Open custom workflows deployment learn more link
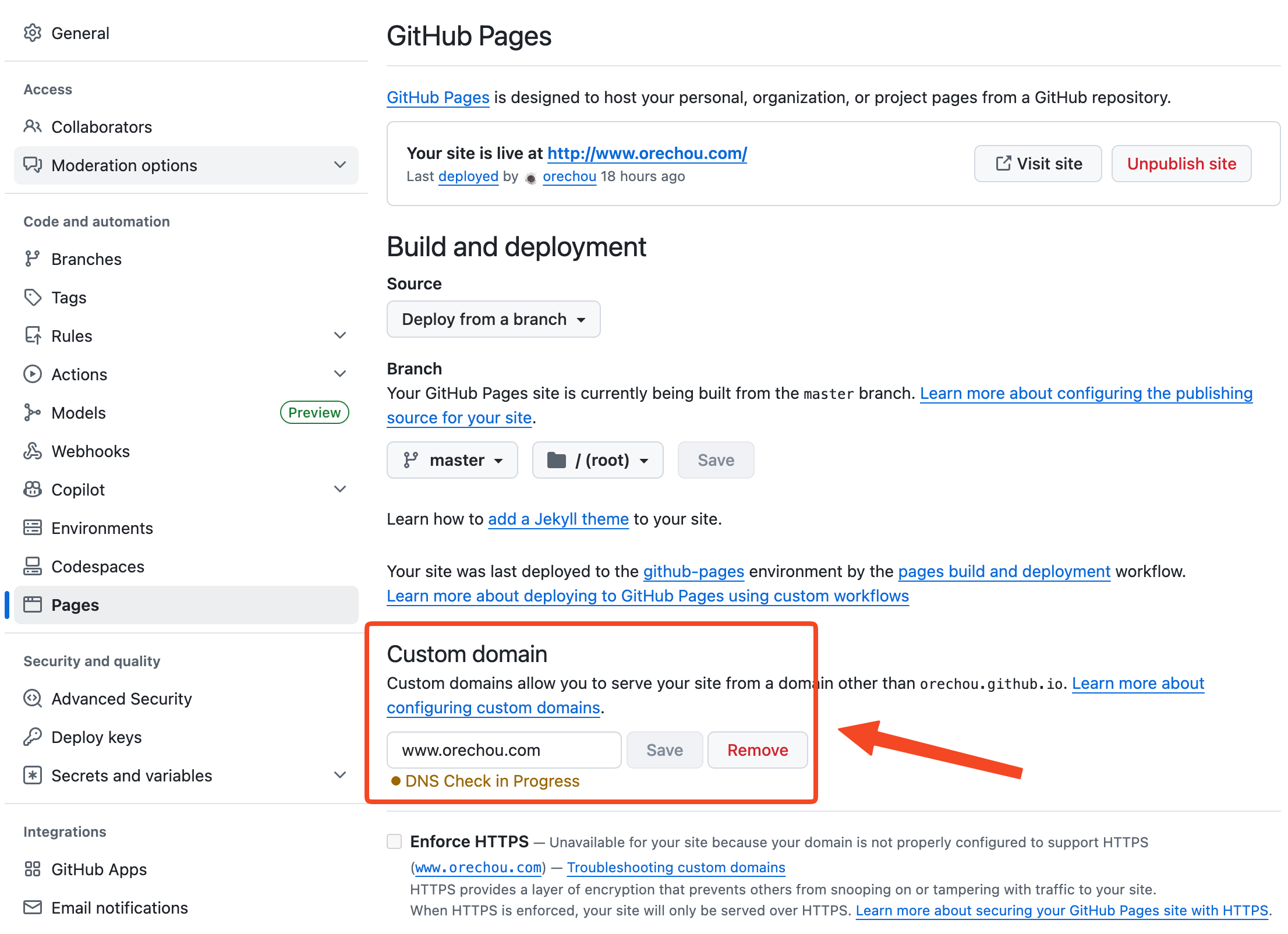 [x=647, y=596]
